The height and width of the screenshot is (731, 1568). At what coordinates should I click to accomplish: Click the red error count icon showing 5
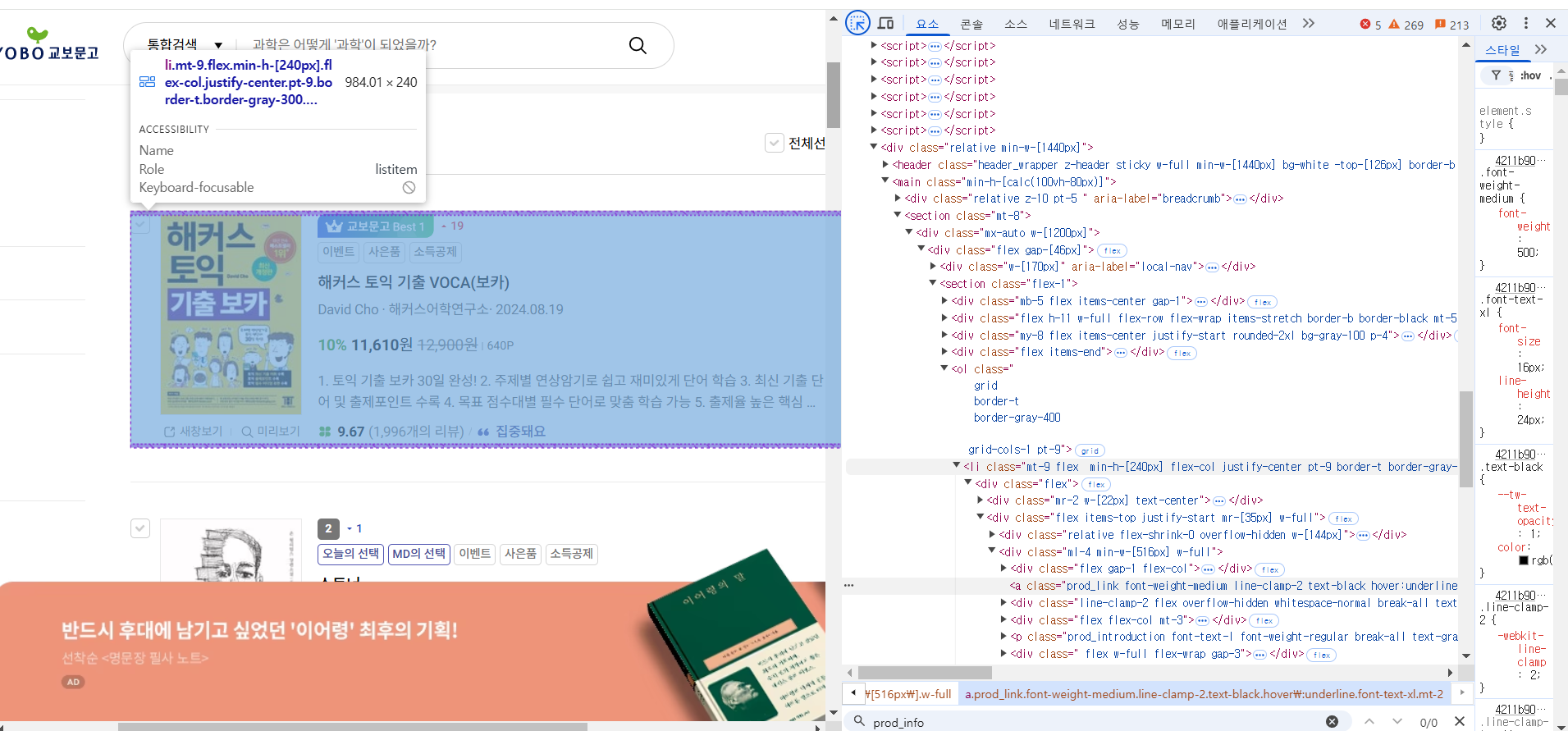tap(1365, 24)
